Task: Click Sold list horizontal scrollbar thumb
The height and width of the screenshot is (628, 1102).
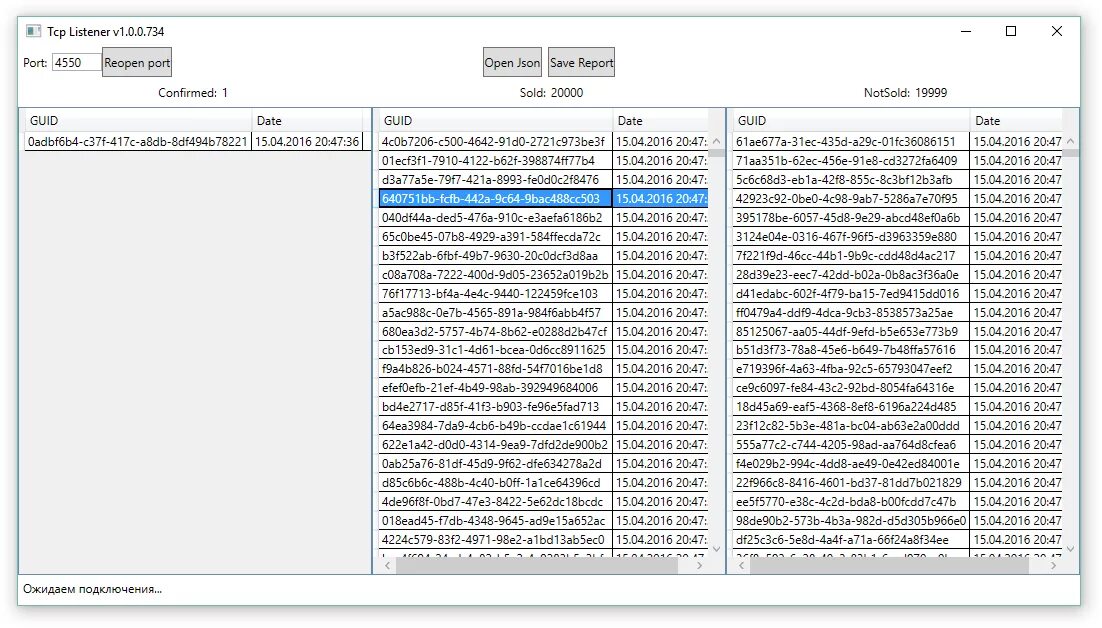Action: coord(537,565)
